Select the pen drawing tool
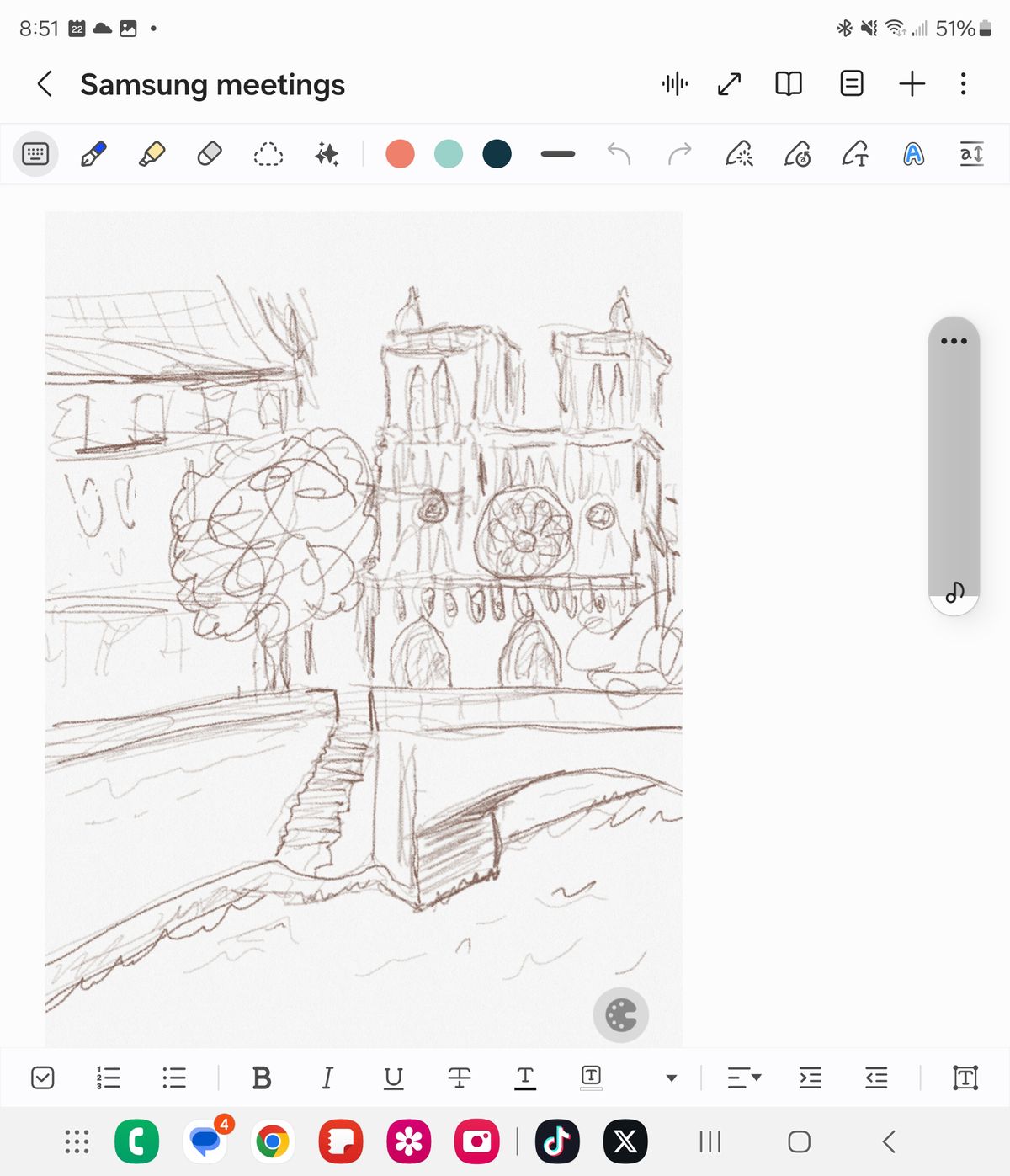The width and height of the screenshot is (1010, 1176). (93, 154)
